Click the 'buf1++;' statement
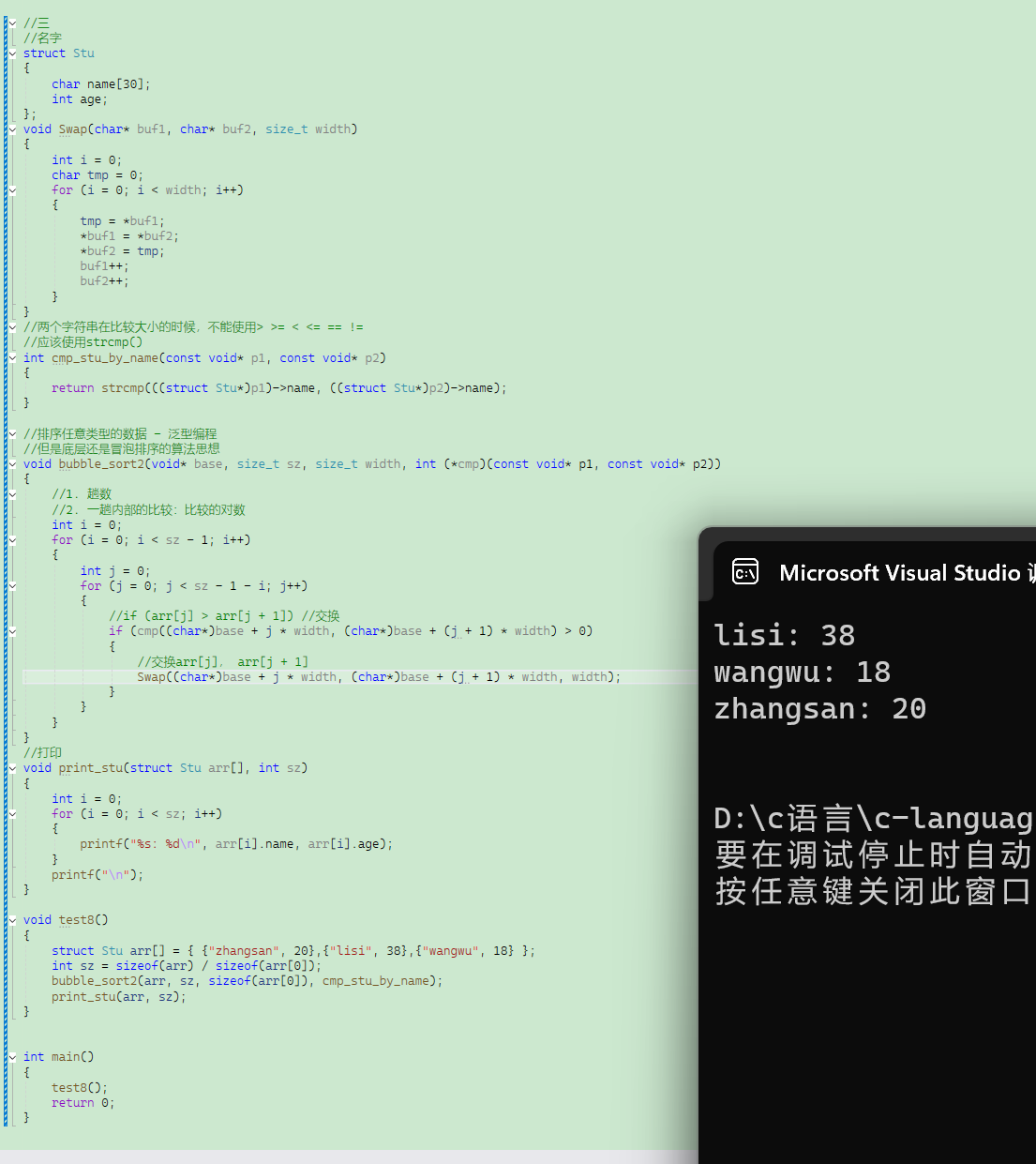This screenshot has width=1036, height=1164. (104, 266)
